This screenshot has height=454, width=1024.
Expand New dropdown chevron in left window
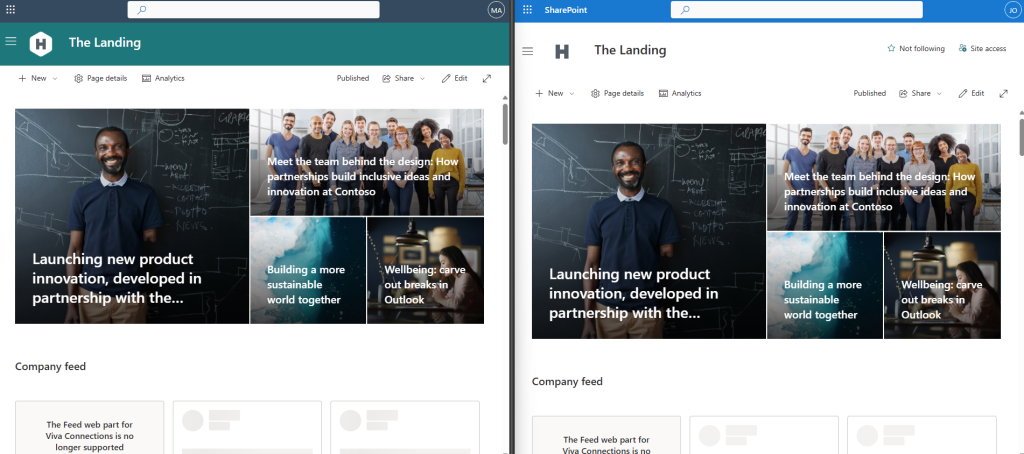tap(55, 78)
